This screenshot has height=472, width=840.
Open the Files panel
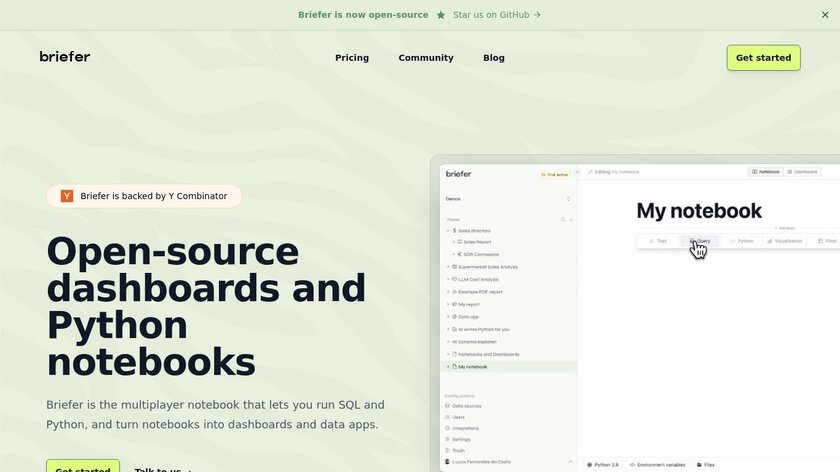point(706,465)
